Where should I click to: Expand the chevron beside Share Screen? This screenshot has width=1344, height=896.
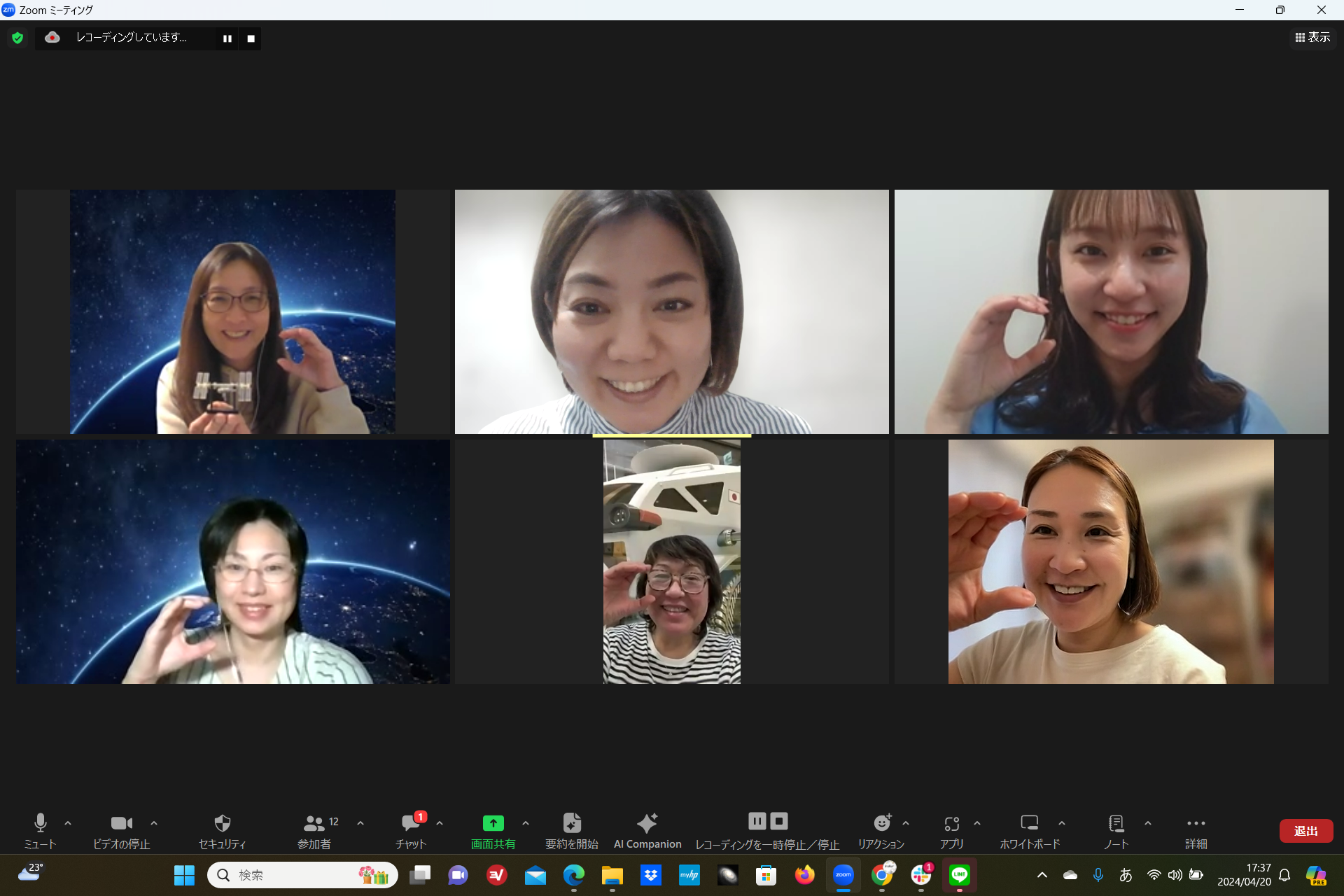coord(526,823)
